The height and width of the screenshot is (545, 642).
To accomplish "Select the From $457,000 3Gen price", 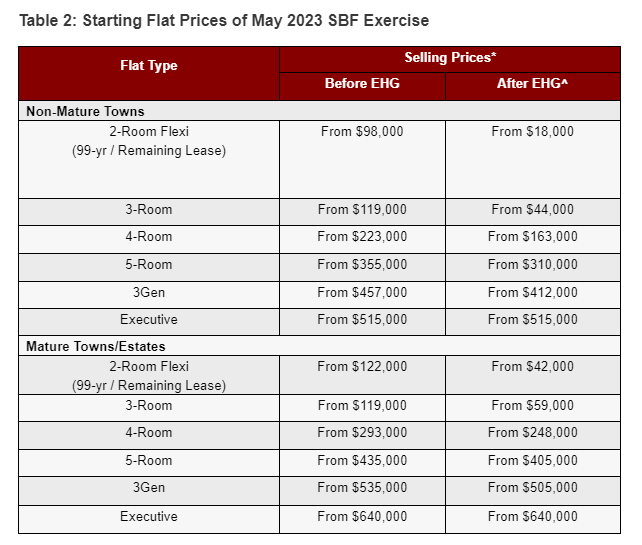I will [x=362, y=295].
